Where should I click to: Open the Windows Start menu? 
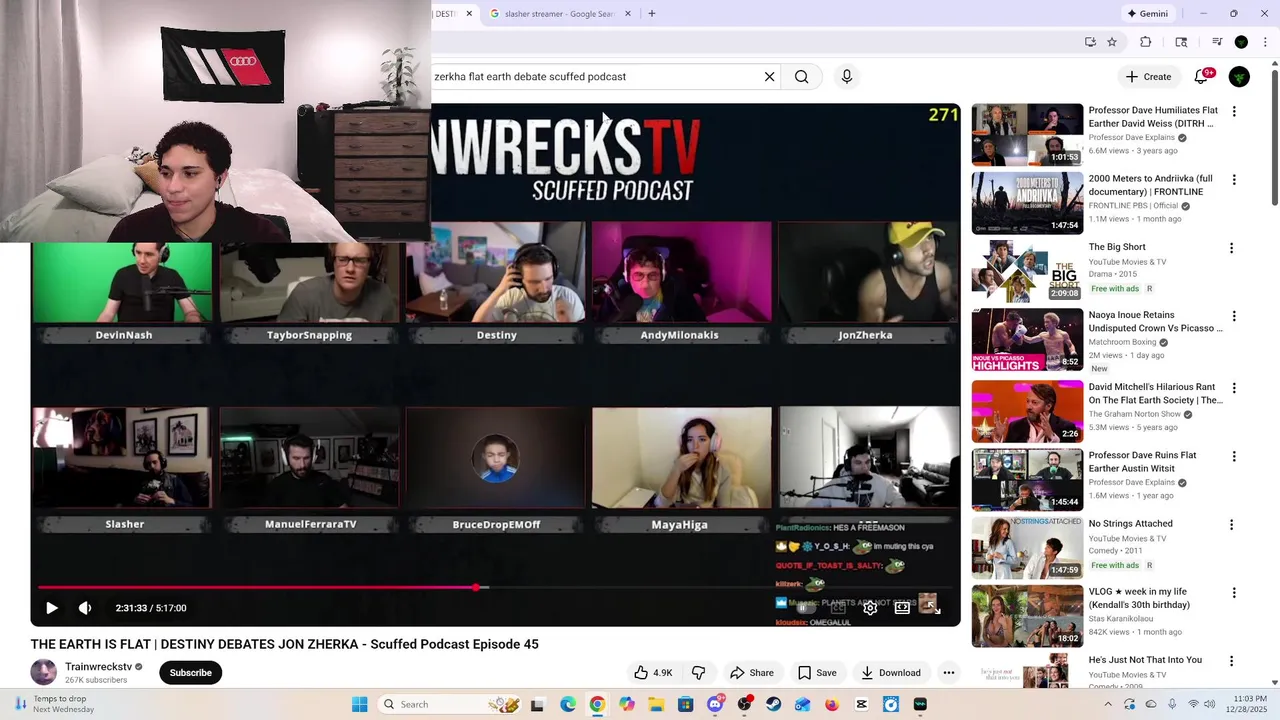tap(360, 704)
